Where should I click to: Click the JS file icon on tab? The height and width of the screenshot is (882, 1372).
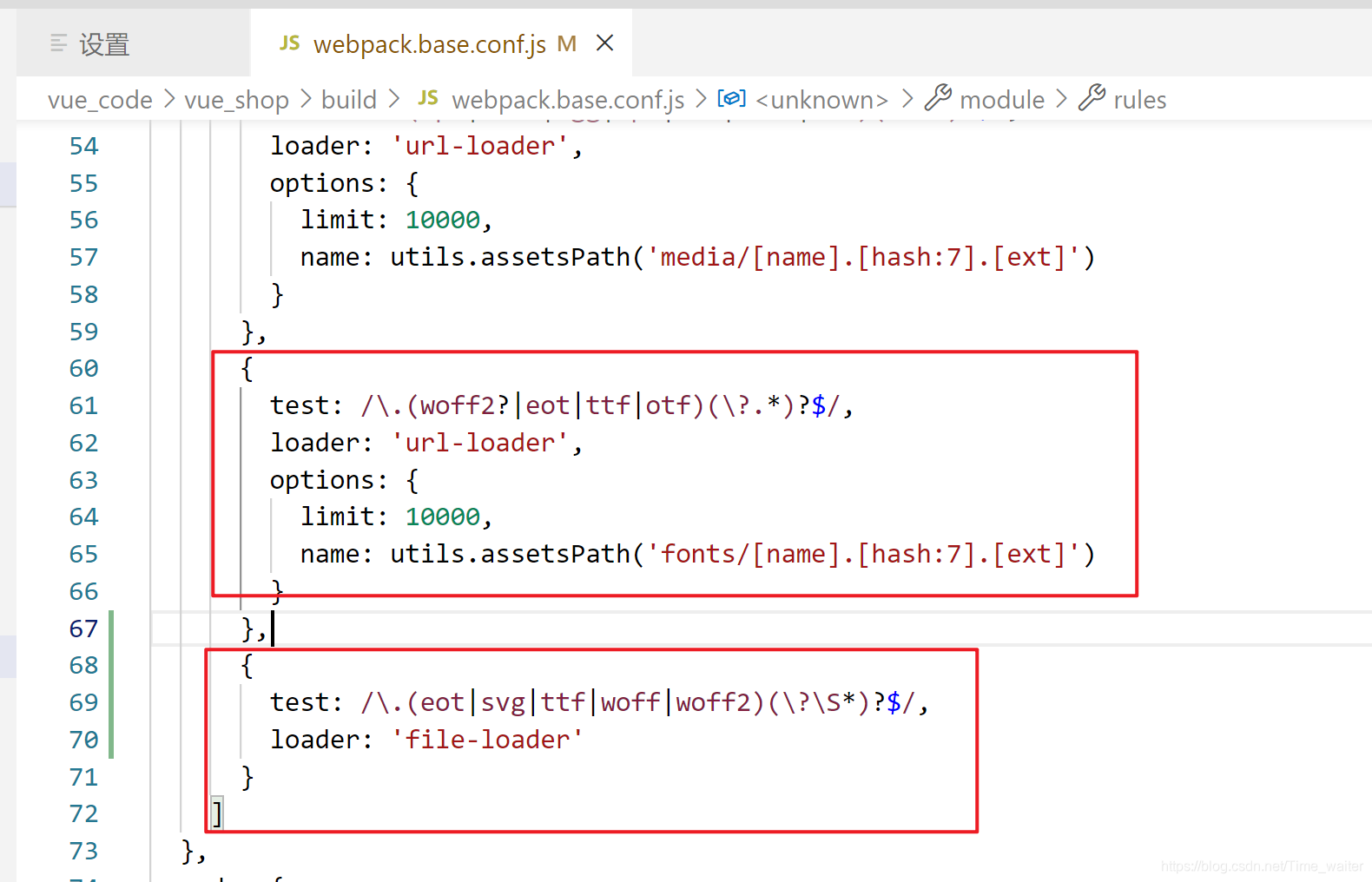tap(289, 43)
